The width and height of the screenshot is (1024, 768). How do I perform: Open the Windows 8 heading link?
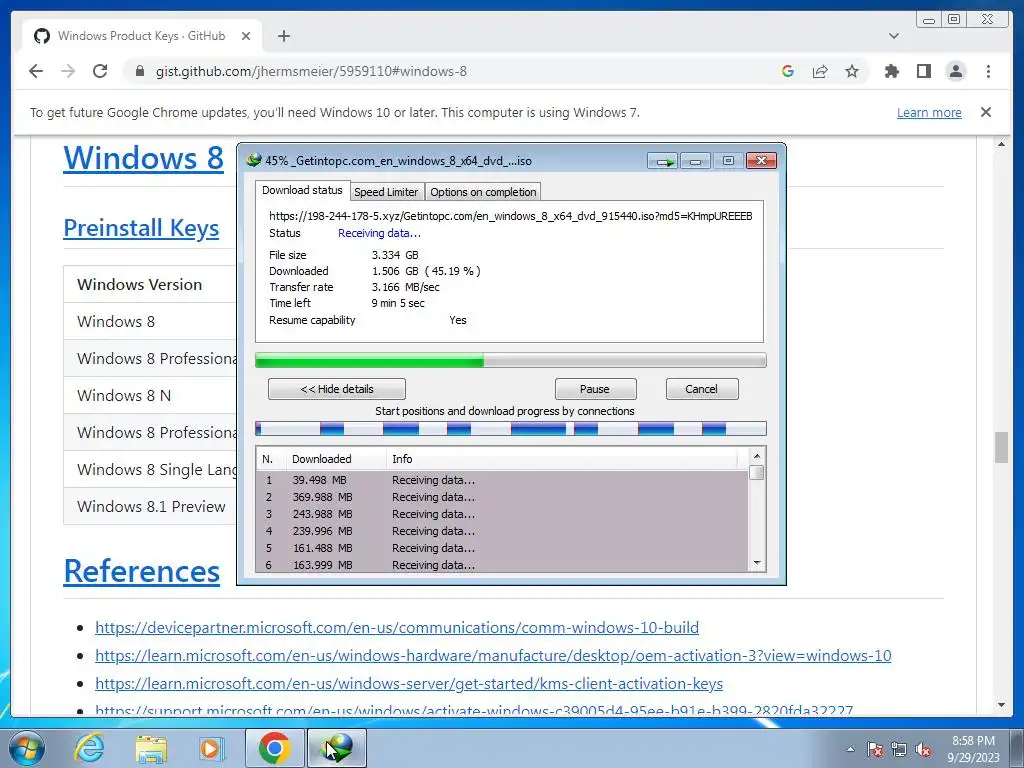pos(143,158)
